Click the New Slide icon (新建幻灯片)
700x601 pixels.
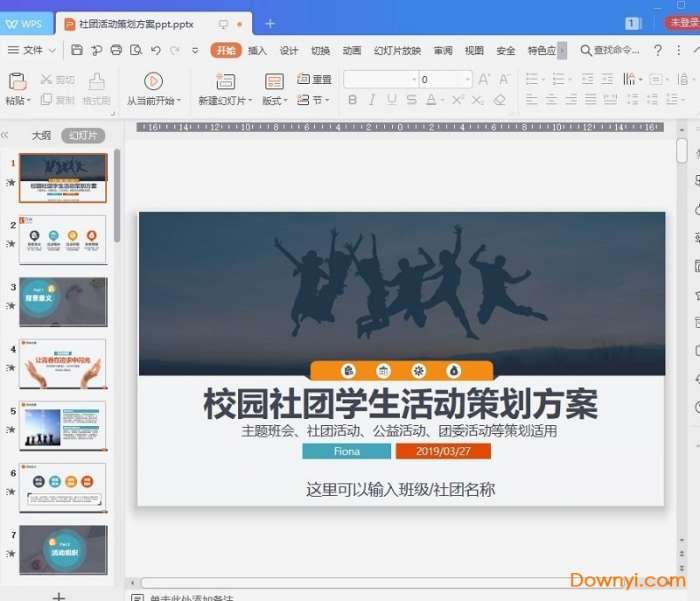tap(225, 81)
